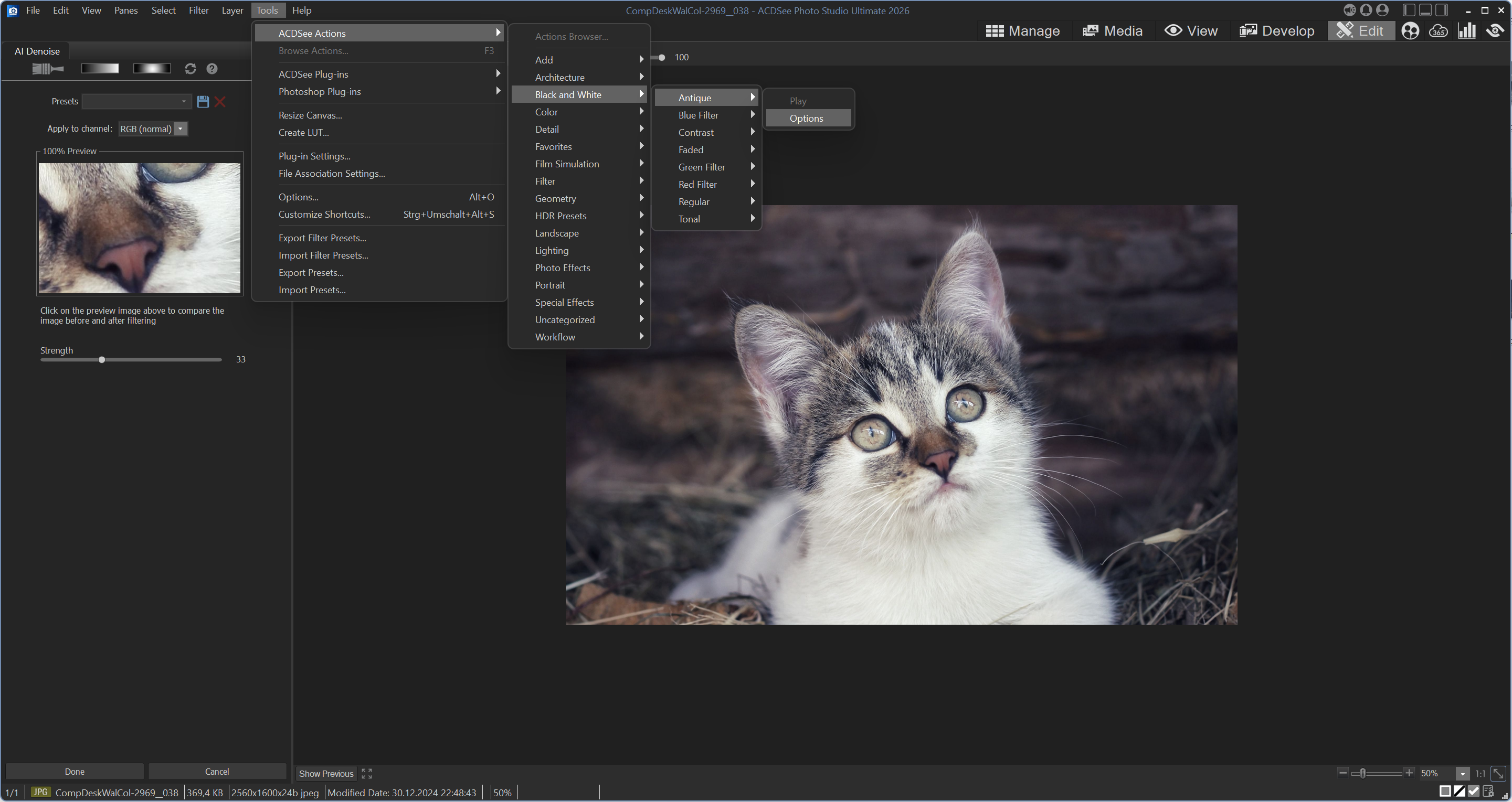
Task: Open the SeeDrive eye icon
Action: (1494, 30)
